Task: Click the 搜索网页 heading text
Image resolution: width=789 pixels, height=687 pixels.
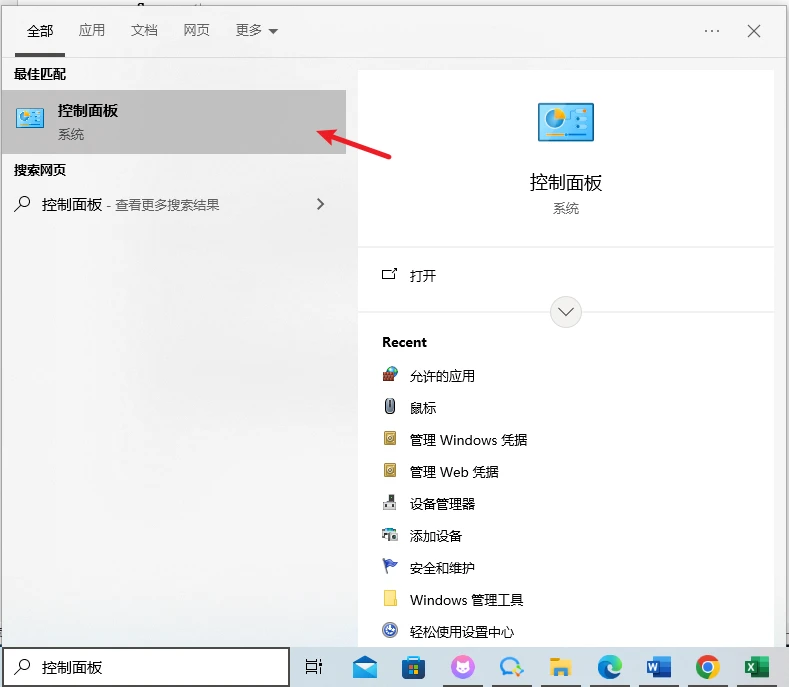Action: [x=40, y=170]
